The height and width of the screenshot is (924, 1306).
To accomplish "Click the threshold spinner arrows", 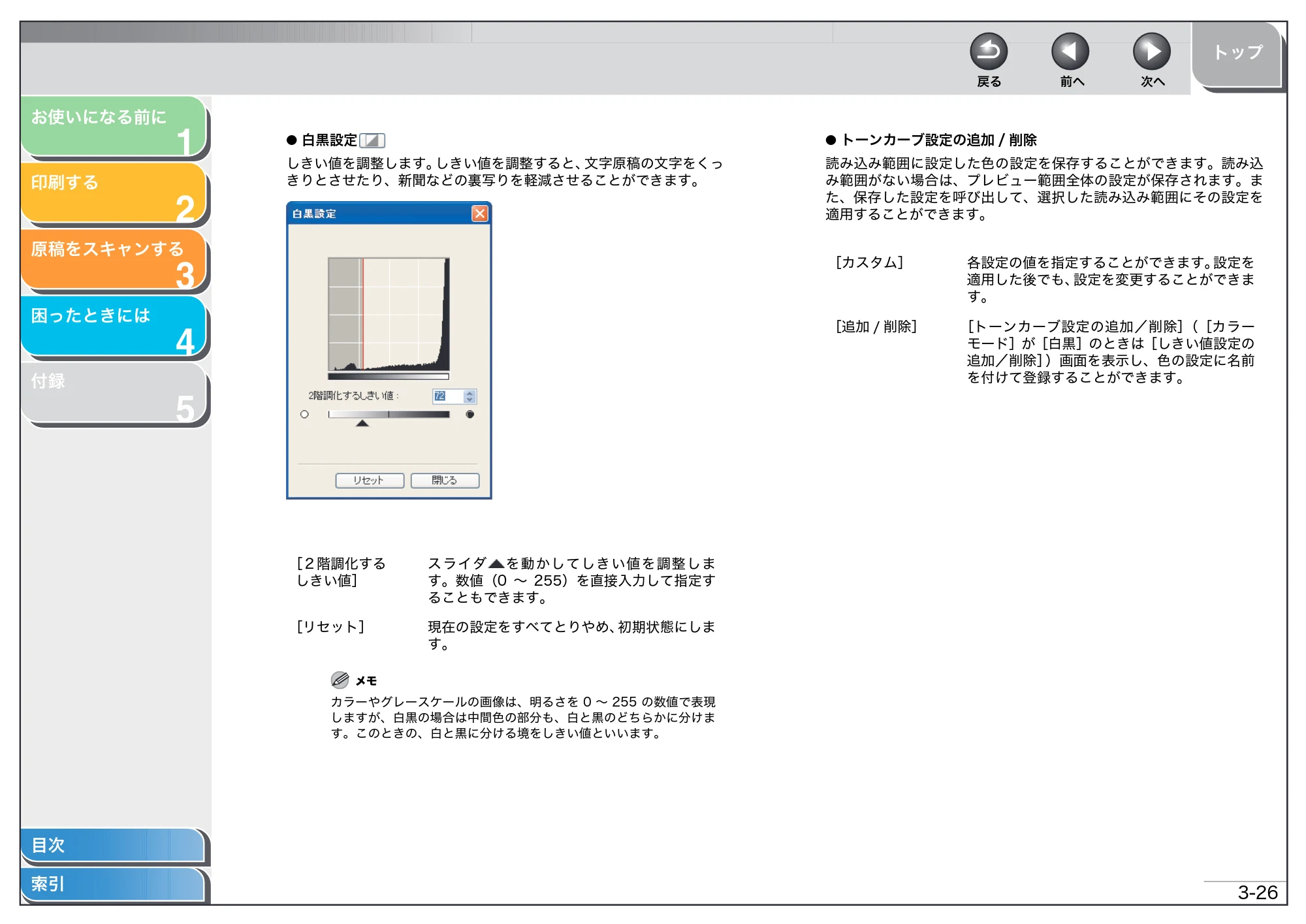I will point(470,396).
